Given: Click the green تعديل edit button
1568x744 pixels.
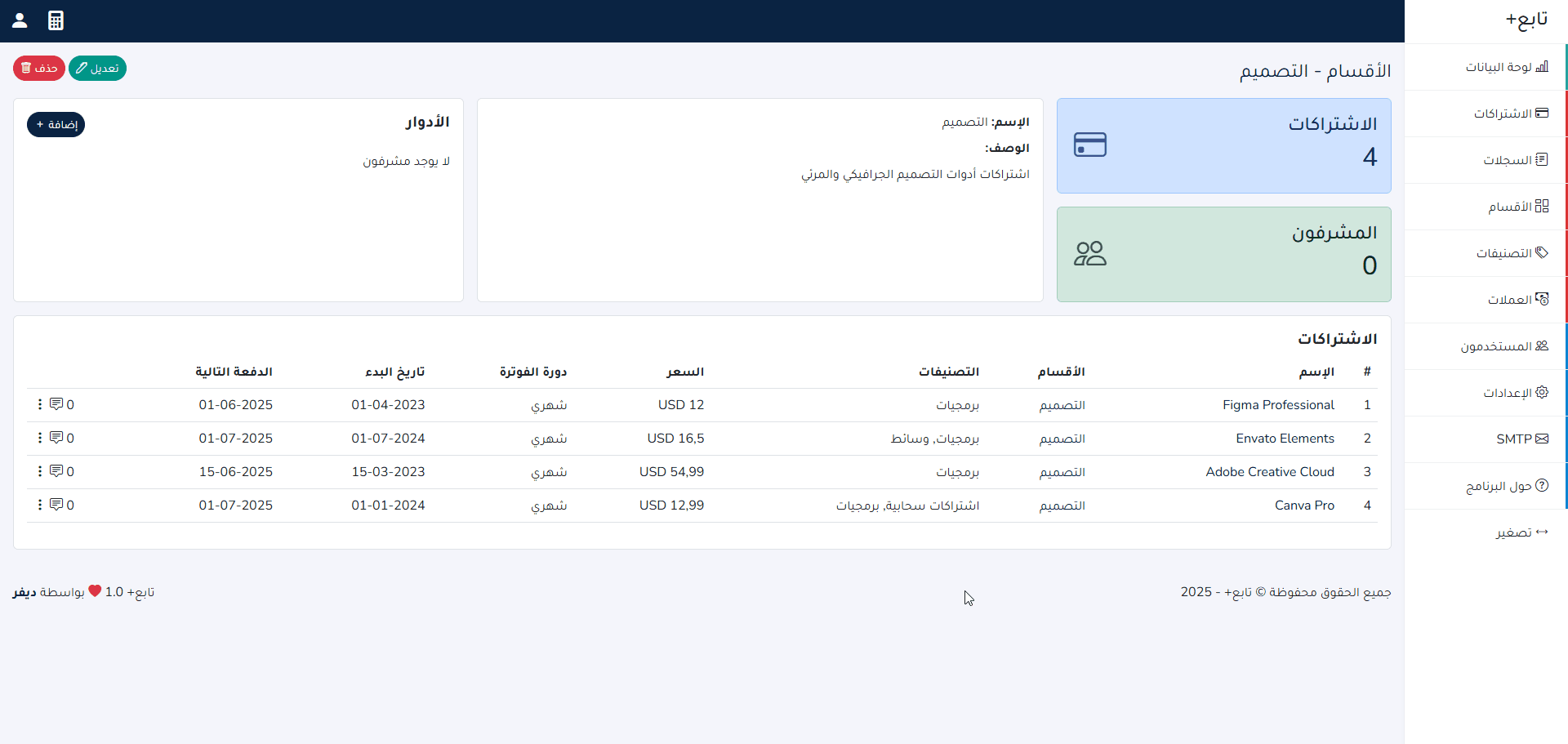Looking at the screenshot, I should point(97,68).
